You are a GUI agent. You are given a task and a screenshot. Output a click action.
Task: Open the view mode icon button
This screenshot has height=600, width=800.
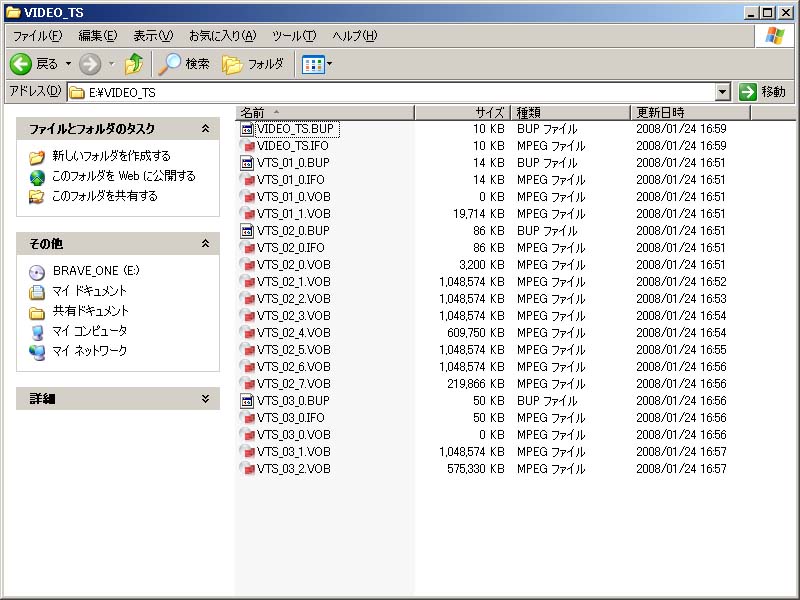click(x=313, y=64)
